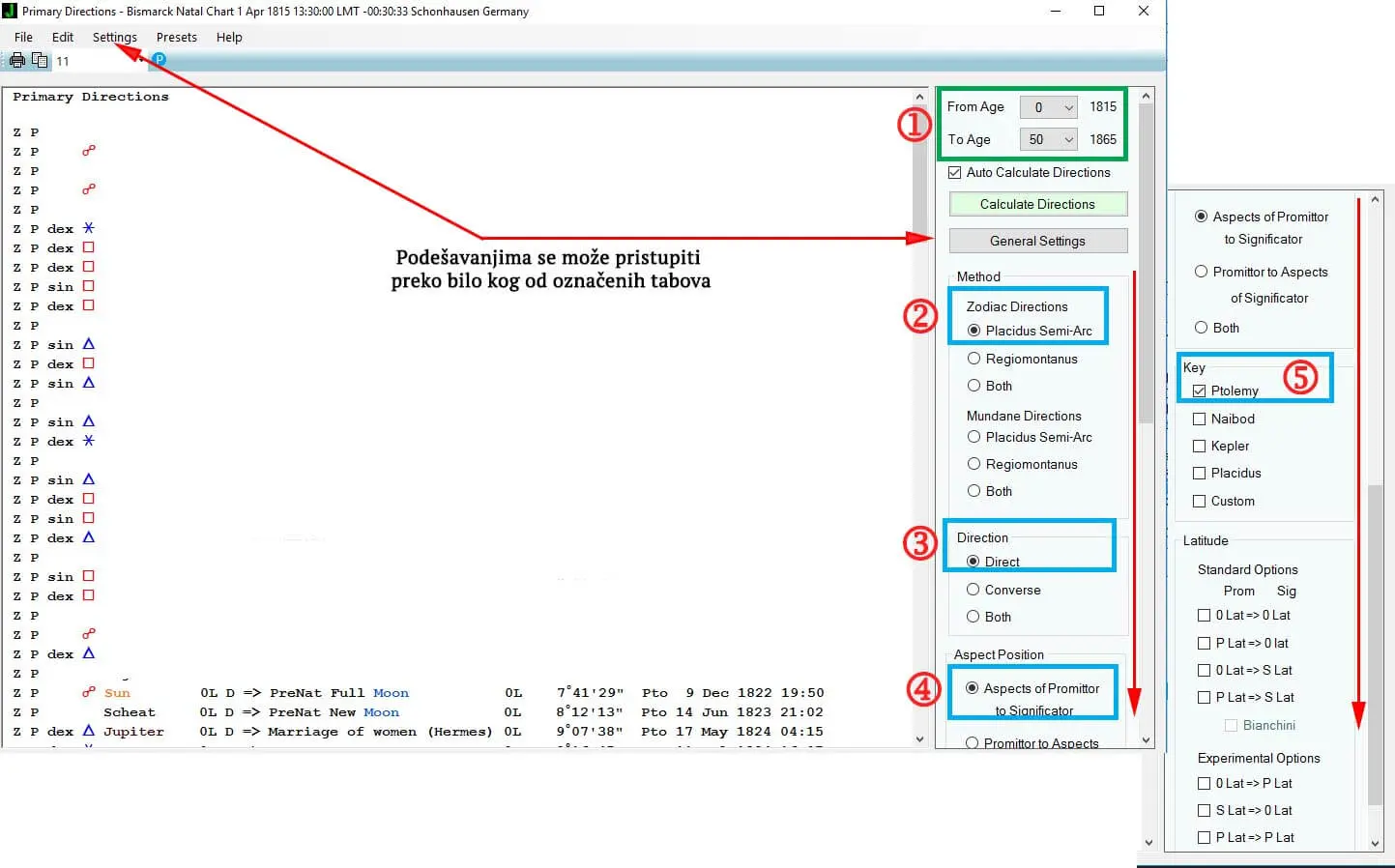This screenshot has height=868, width=1395.
Task: Toggle the Auto Calculate Directions checkbox
Action: pyautogui.click(x=955, y=173)
